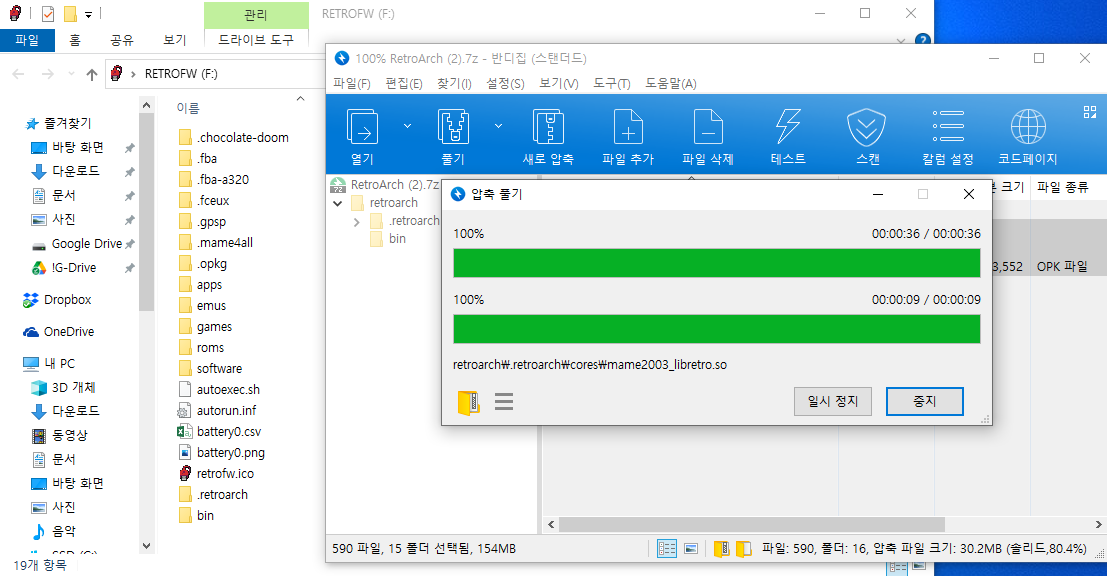
Task: Click Explorer sidebar scroll down arrow
Action: (146, 546)
